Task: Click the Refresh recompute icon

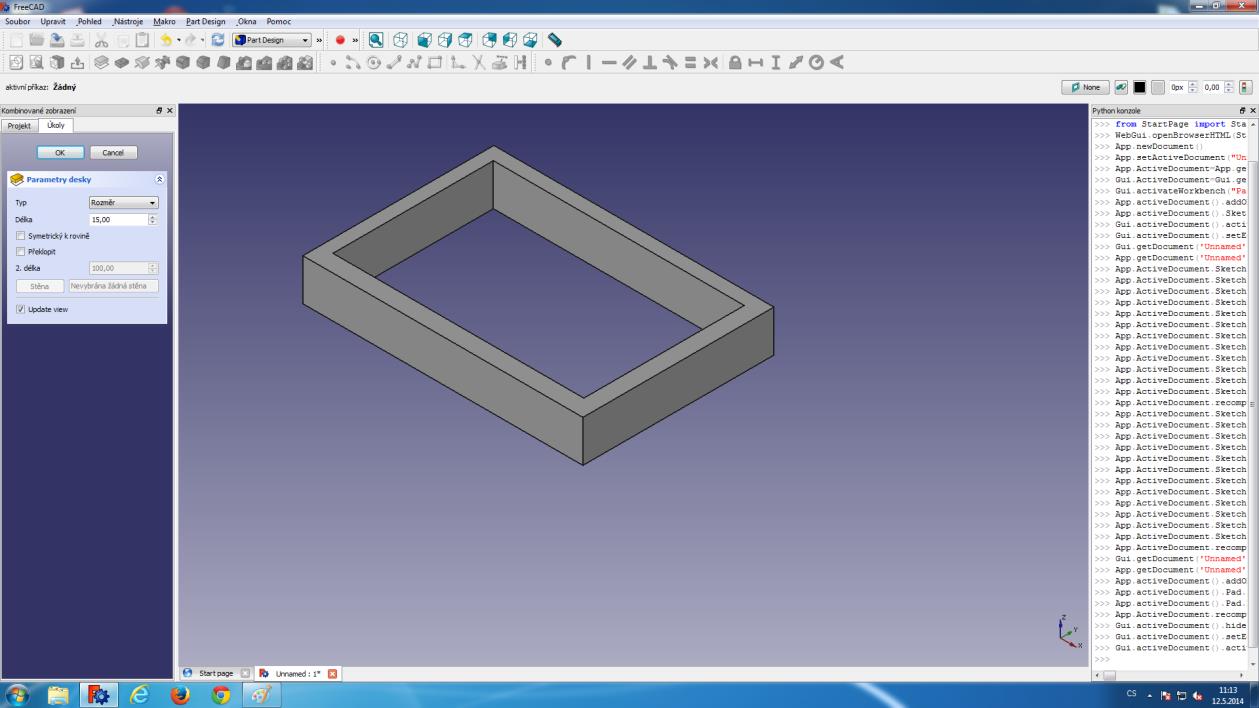Action: click(219, 40)
